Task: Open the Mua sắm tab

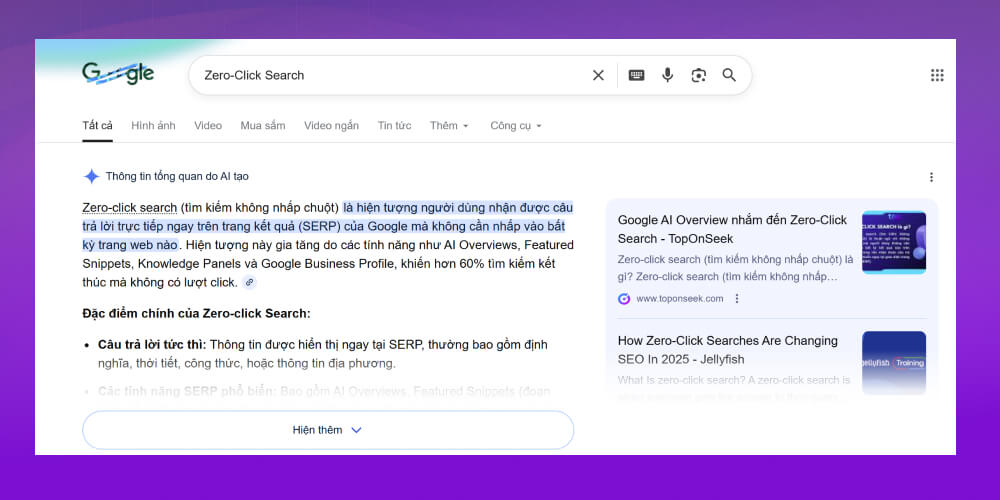Action: [x=263, y=126]
